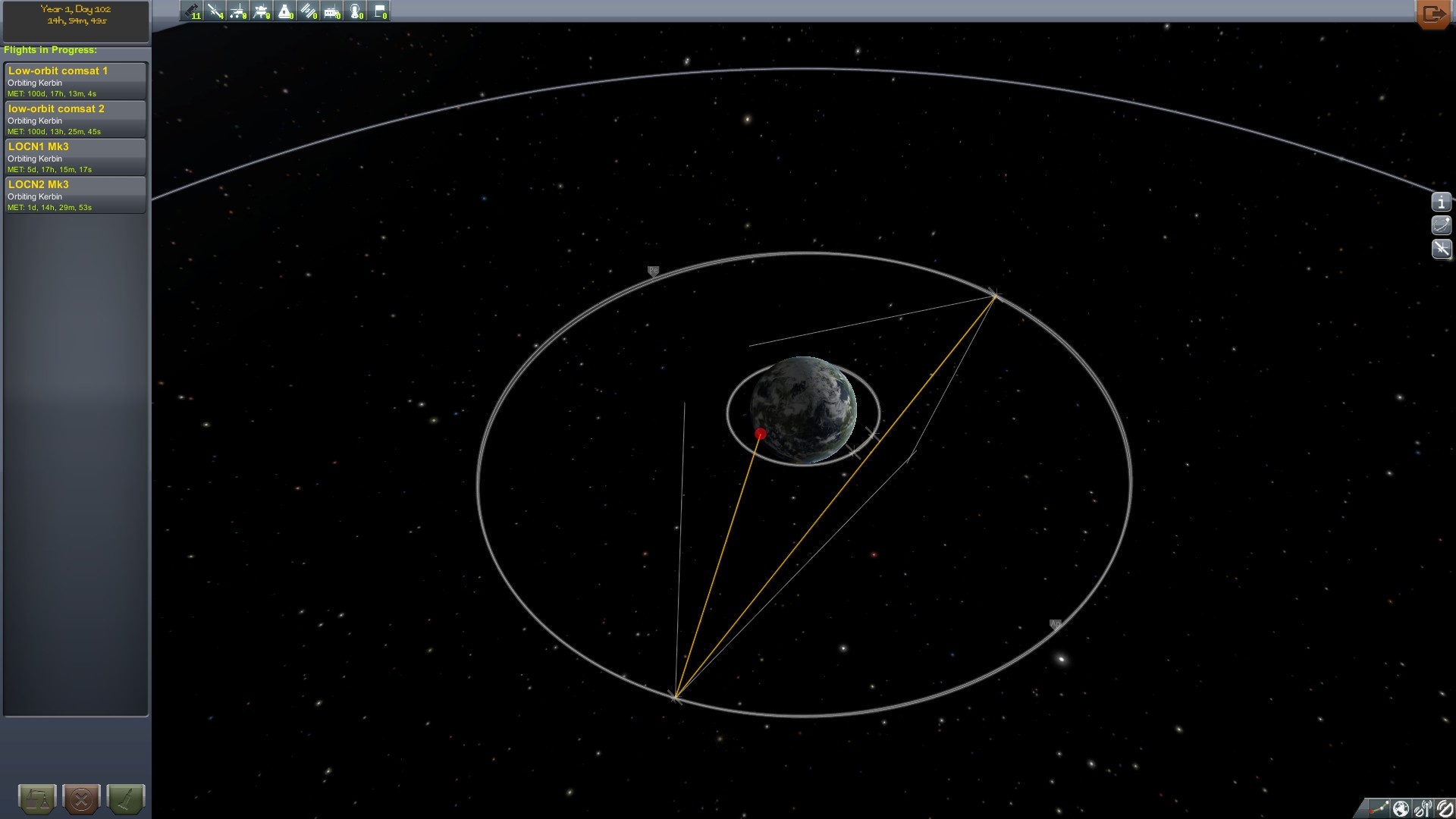Click the orbit info side icon
The image size is (1456, 819).
tap(1441, 225)
